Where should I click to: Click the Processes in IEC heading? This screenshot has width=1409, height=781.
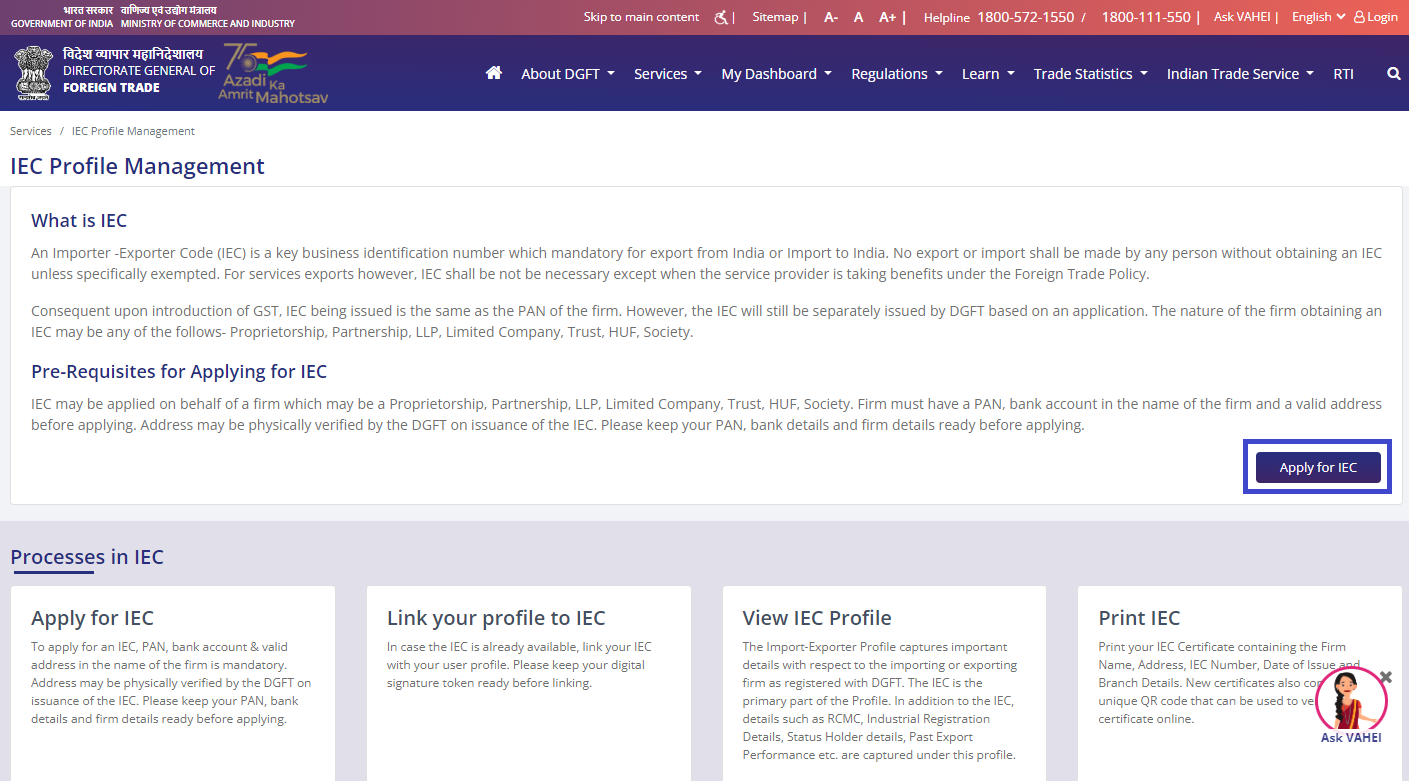pyautogui.click(x=87, y=557)
